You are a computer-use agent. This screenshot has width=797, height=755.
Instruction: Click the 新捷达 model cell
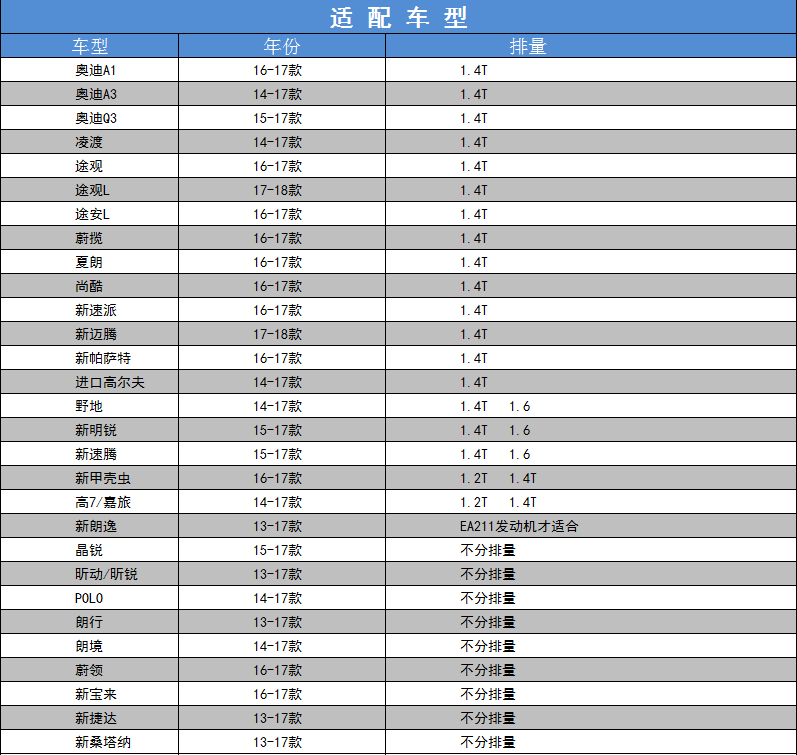point(89,718)
